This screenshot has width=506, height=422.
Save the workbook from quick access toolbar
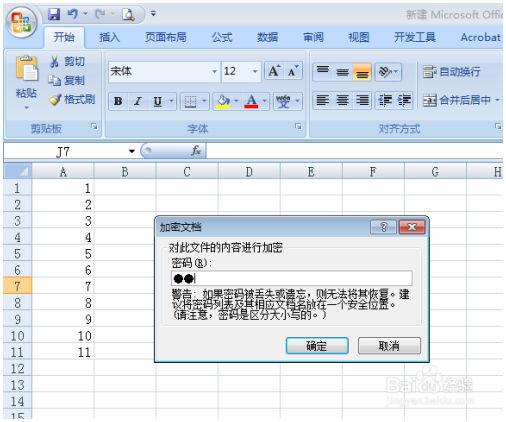[x=54, y=14]
